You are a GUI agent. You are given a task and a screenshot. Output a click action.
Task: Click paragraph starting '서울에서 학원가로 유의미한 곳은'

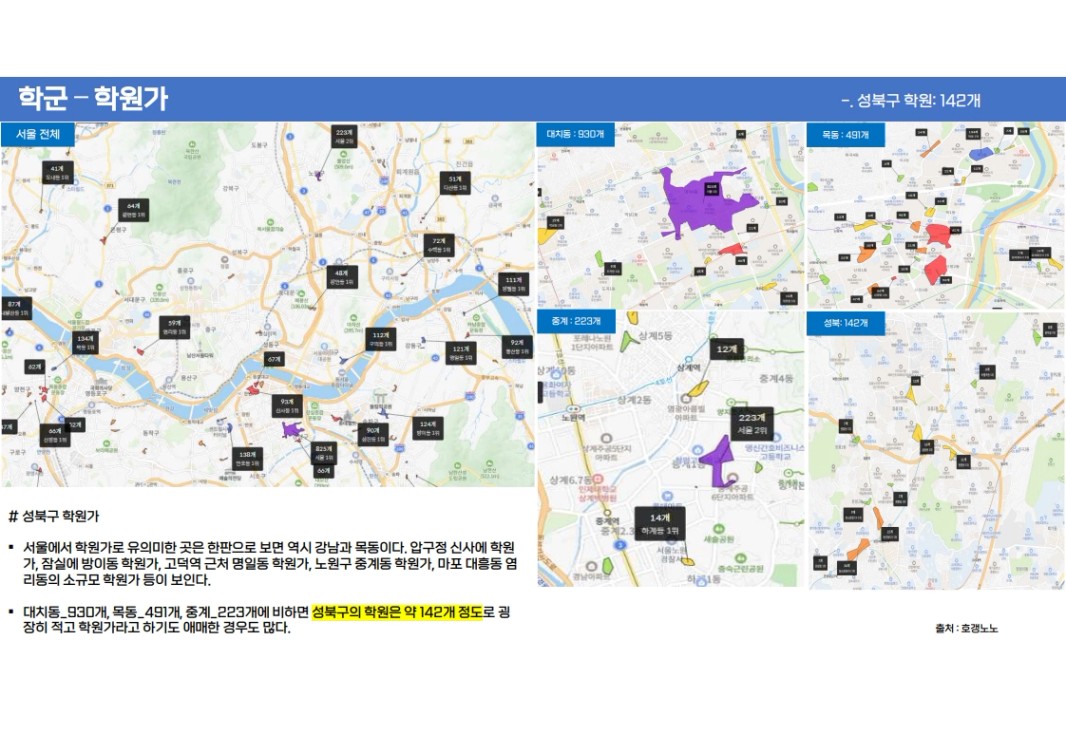point(270,563)
